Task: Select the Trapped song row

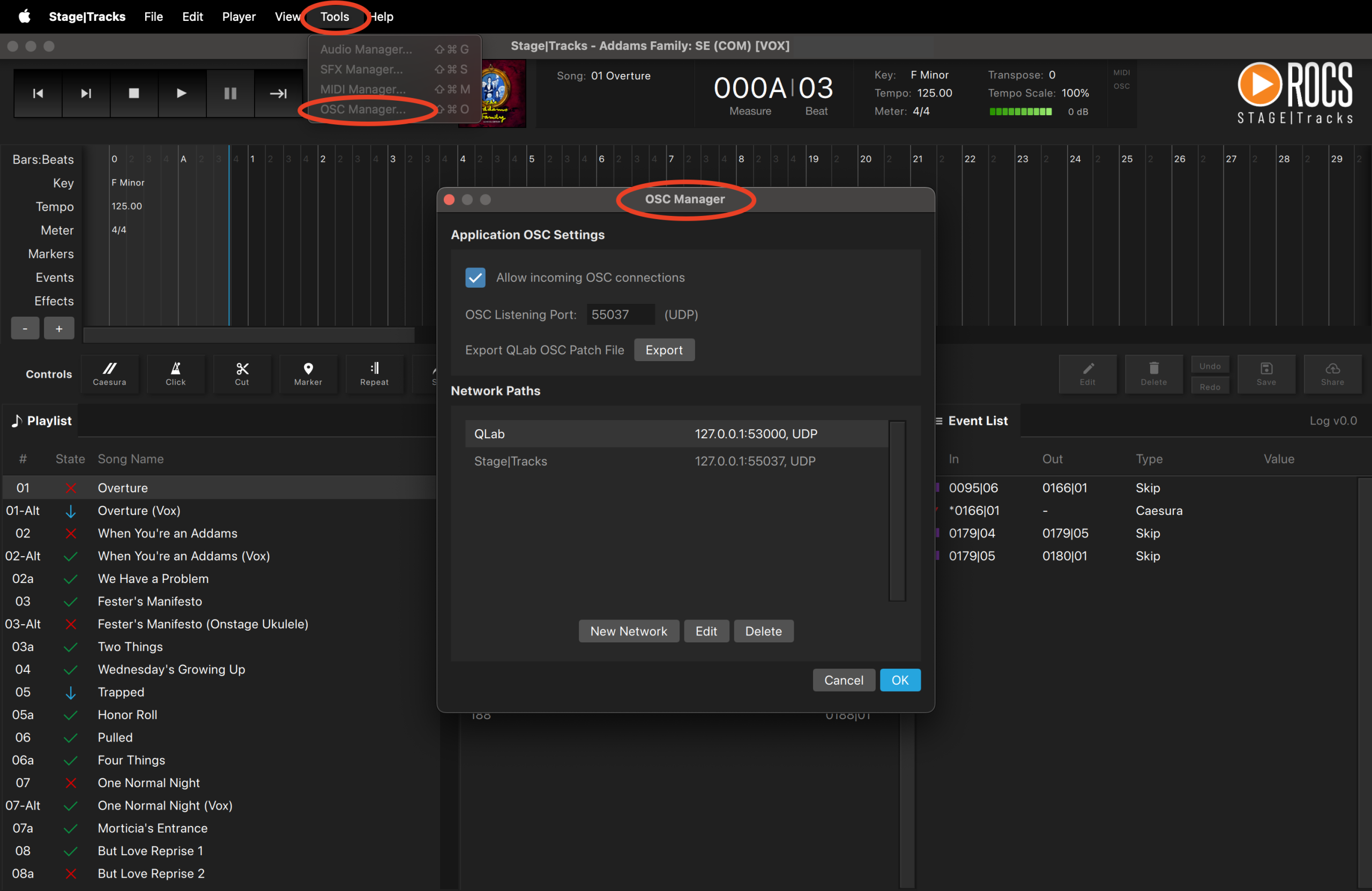Action: [x=220, y=692]
